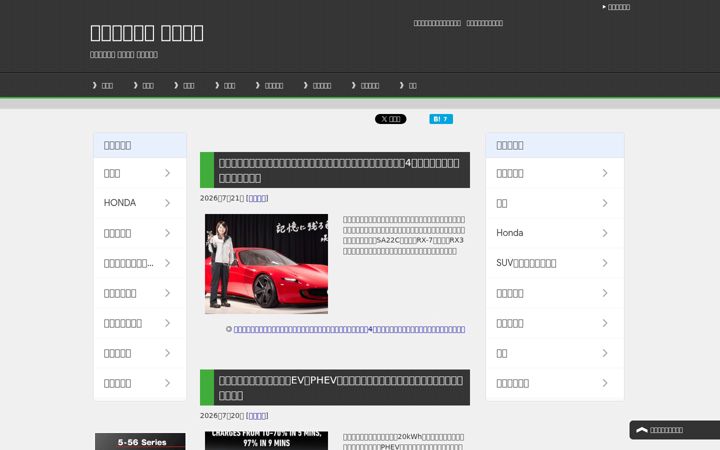Screen dimensions: 720x450
Task: Follow the underlined read-more link below the red car
Action: click(349, 329)
